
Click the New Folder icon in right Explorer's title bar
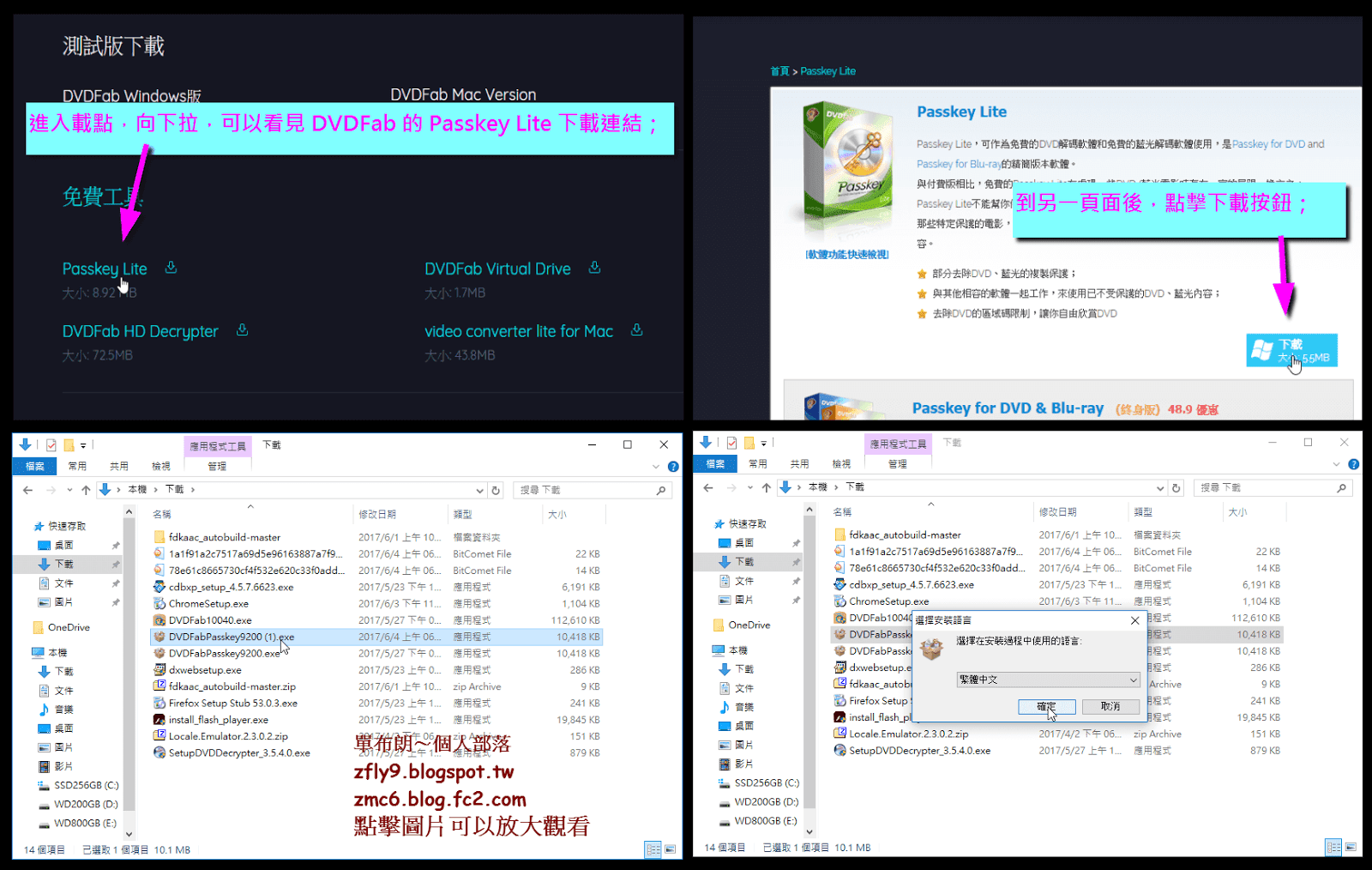click(x=749, y=443)
